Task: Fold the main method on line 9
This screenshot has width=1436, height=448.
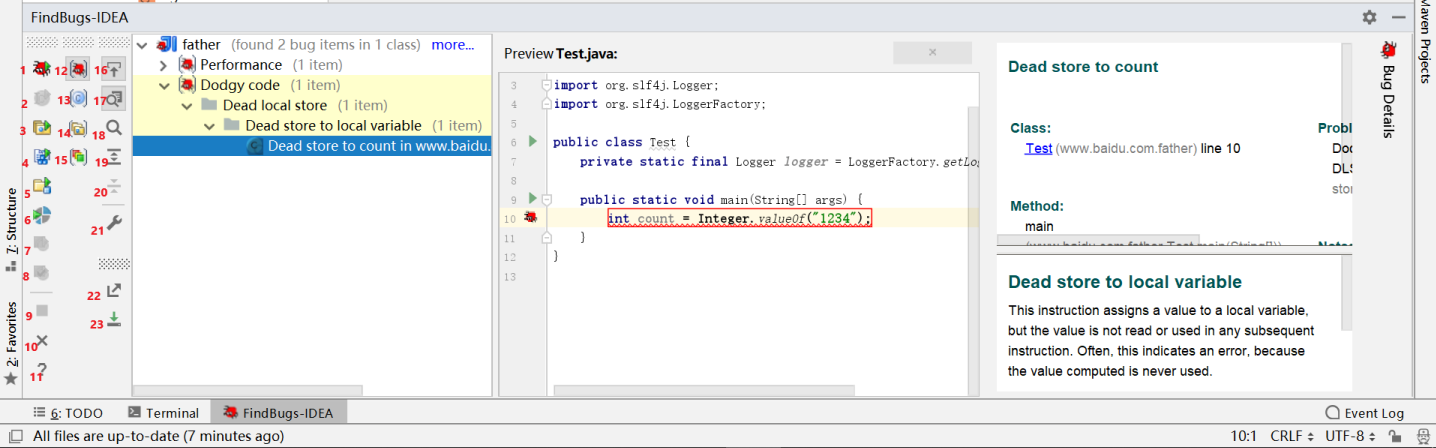Action: 546,199
